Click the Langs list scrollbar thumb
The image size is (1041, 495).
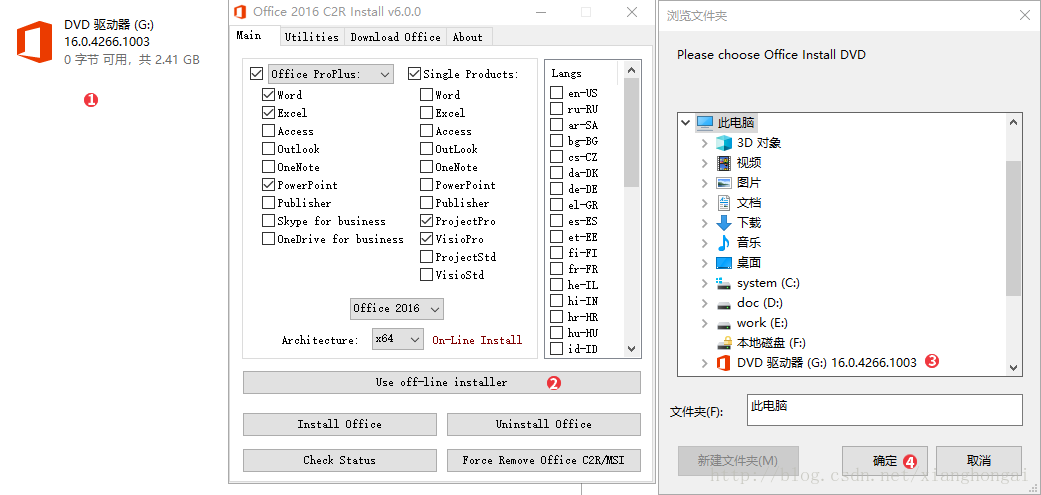(x=631, y=131)
